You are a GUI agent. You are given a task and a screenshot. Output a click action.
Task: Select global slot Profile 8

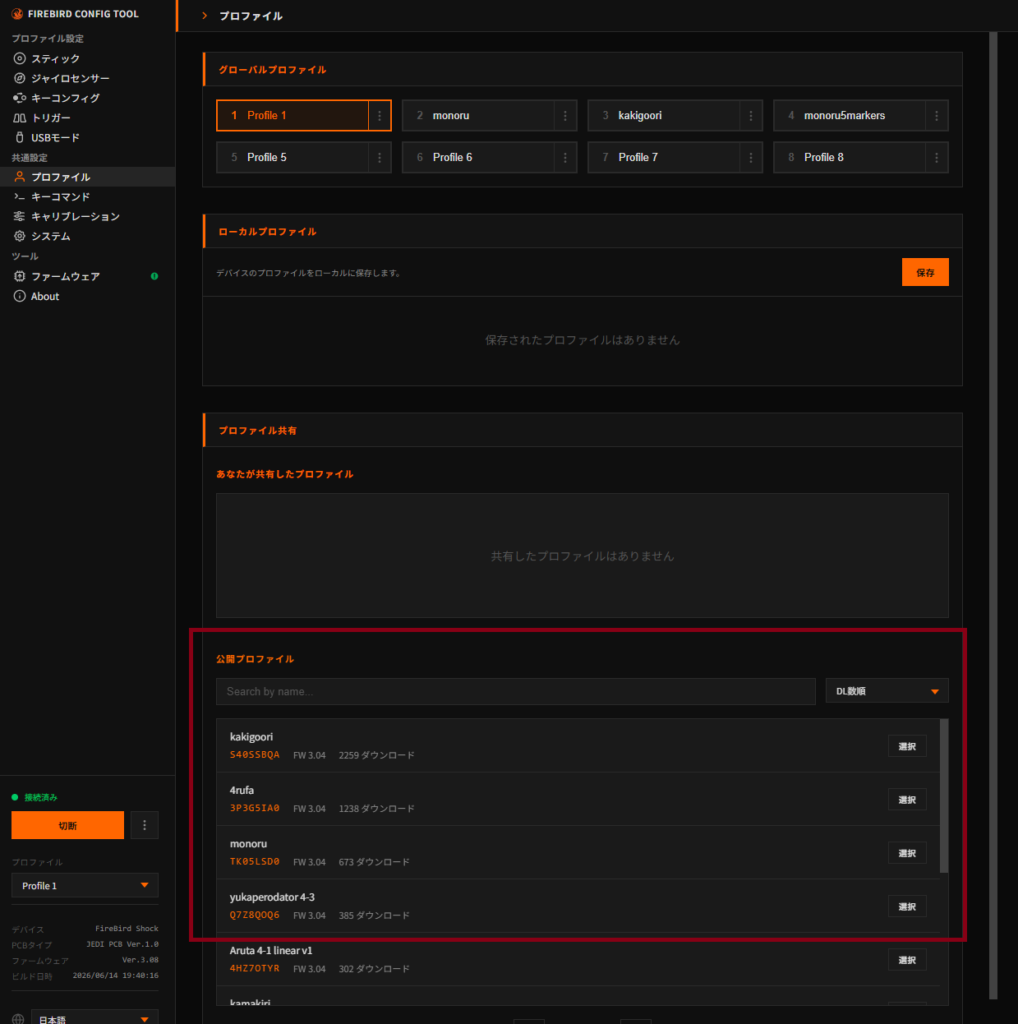[x=850, y=157]
